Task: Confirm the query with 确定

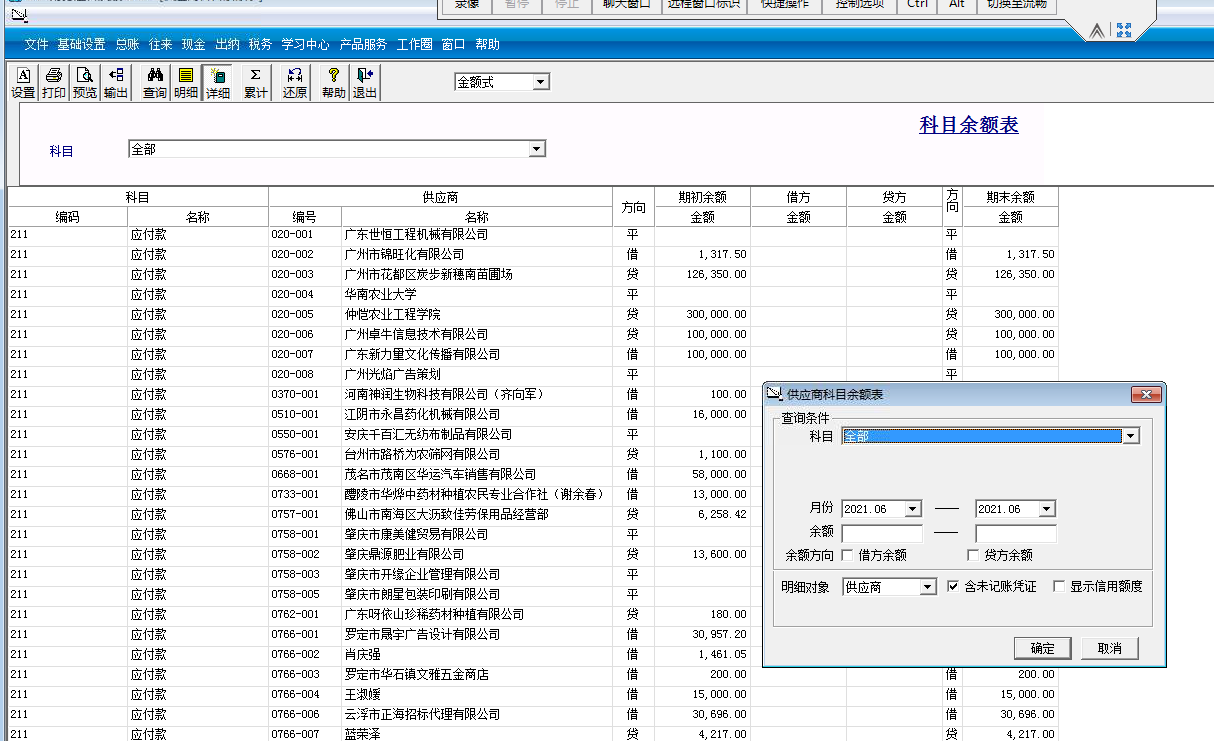Action: [1043, 648]
